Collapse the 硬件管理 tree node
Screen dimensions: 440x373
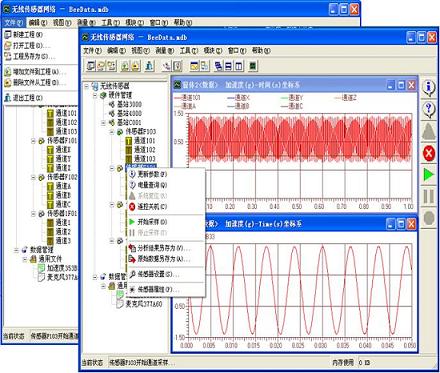click(x=95, y=96)
